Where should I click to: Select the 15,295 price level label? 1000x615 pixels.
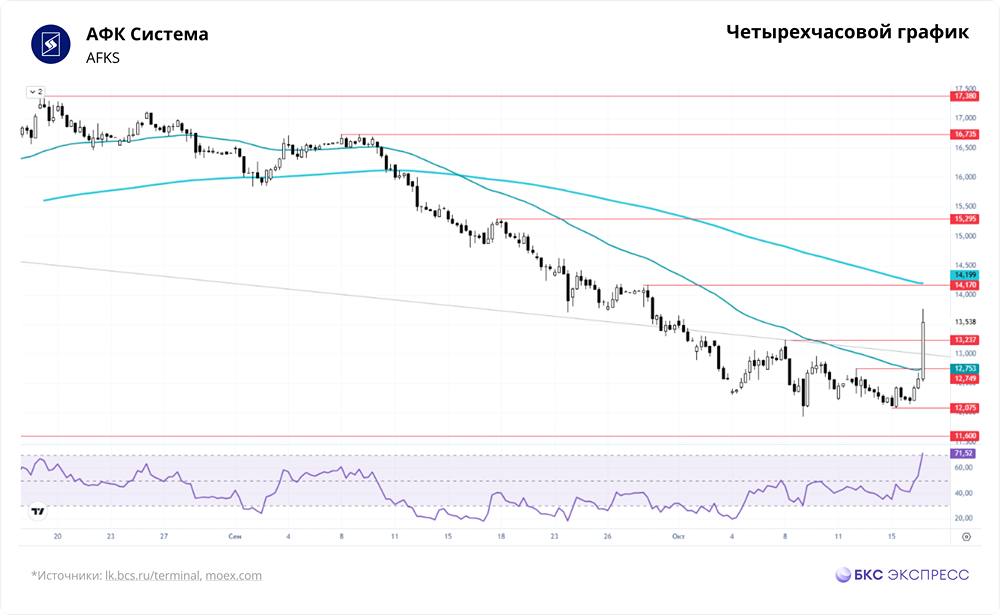[x=965, y=219]
